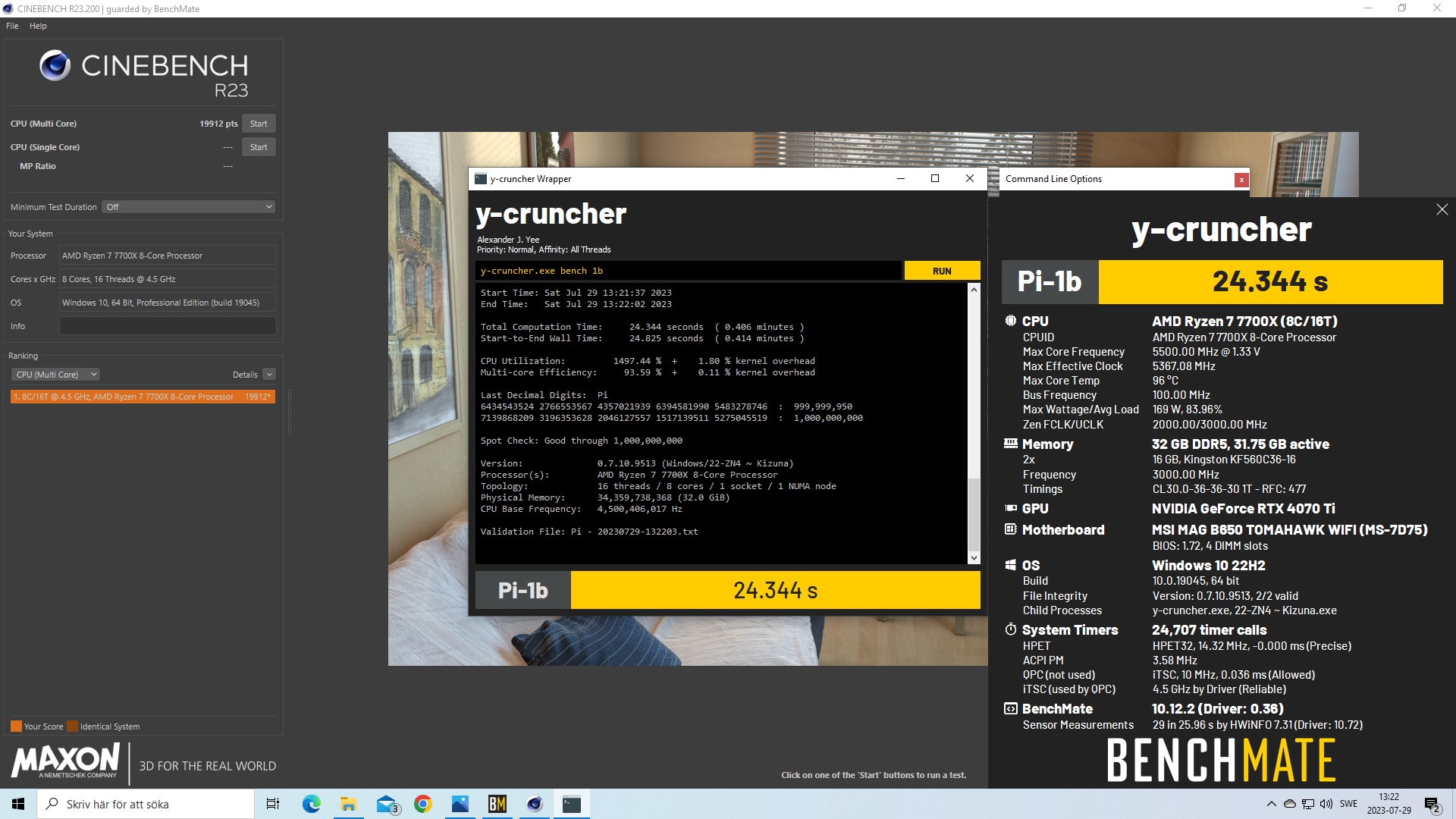Click the Cores x GHz field
Viewport: 1456px width, 819px height.
pos(168,279)
